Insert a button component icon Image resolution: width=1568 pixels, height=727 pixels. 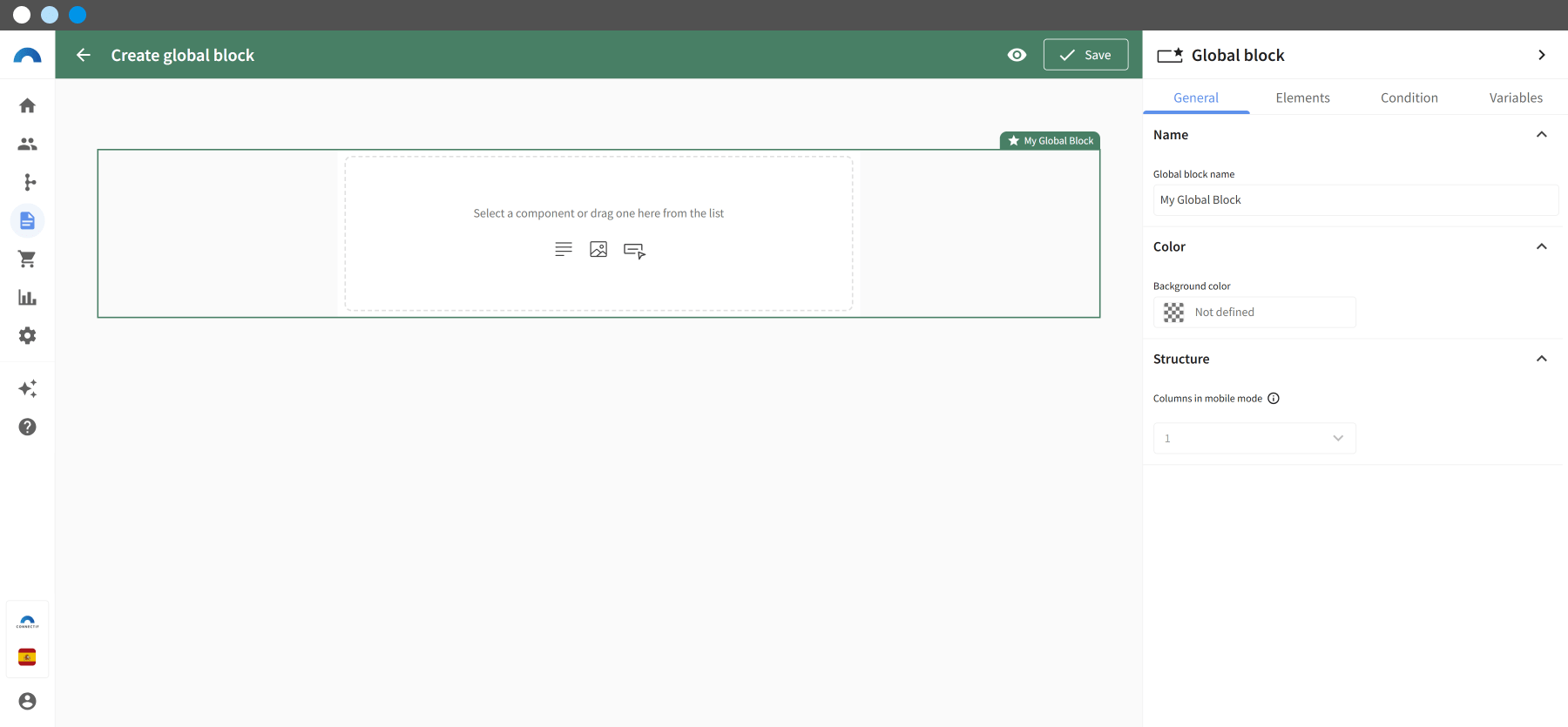(634, 250)
